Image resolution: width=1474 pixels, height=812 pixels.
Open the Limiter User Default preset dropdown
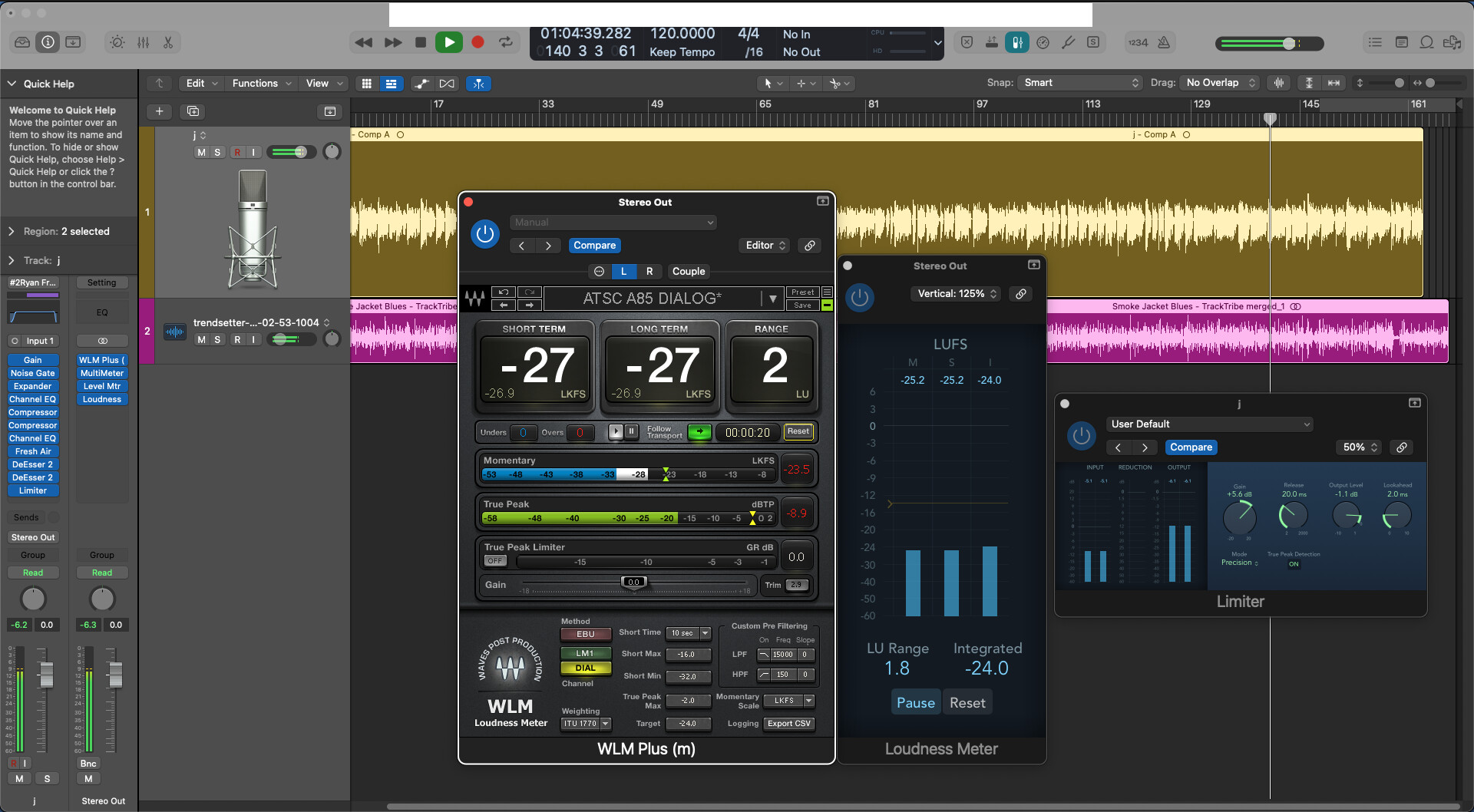(x=1209, y=424)
